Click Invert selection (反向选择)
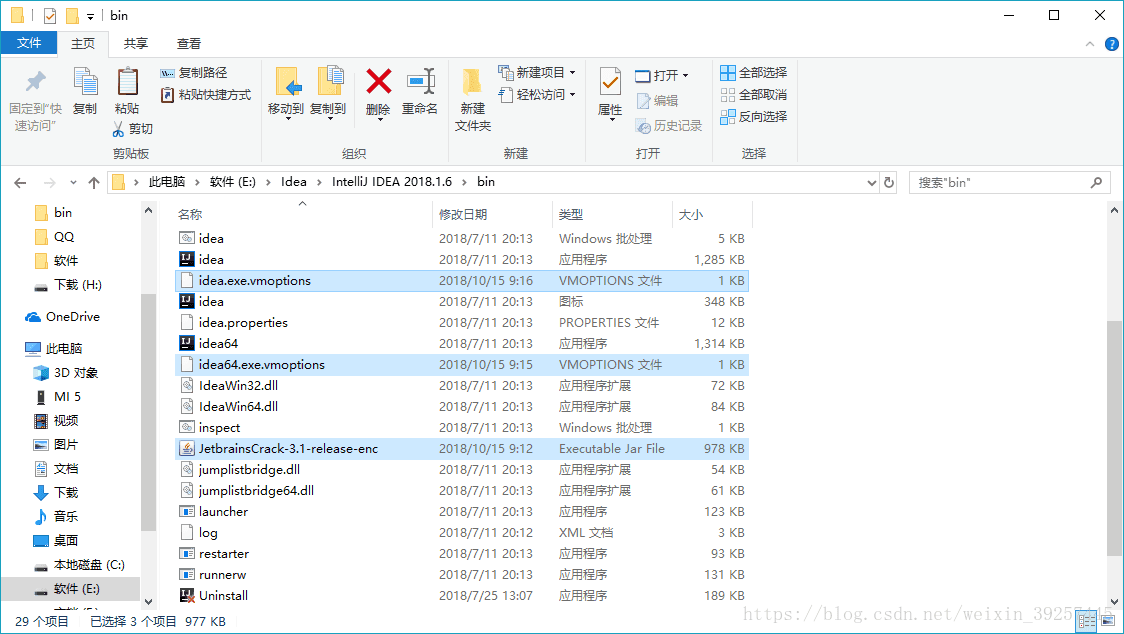1124x634 pixels. [753, 116]
